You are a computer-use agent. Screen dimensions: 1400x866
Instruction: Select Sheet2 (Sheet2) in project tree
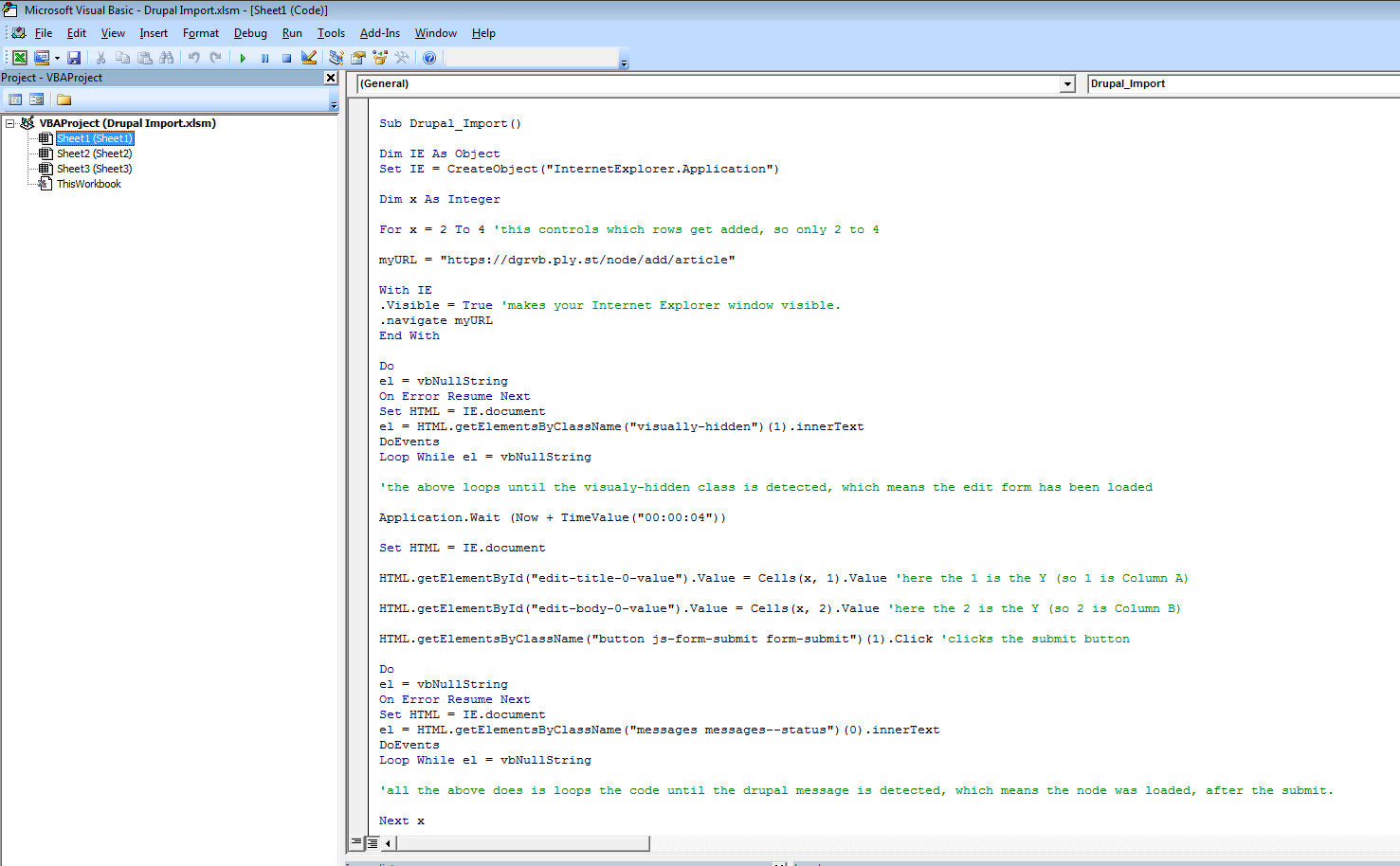coord(94,153)
